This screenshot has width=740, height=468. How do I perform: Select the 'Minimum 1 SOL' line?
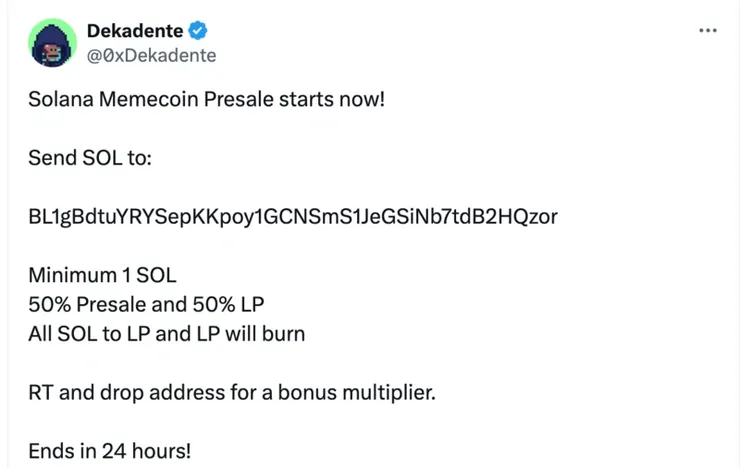[x=102, y=275]
